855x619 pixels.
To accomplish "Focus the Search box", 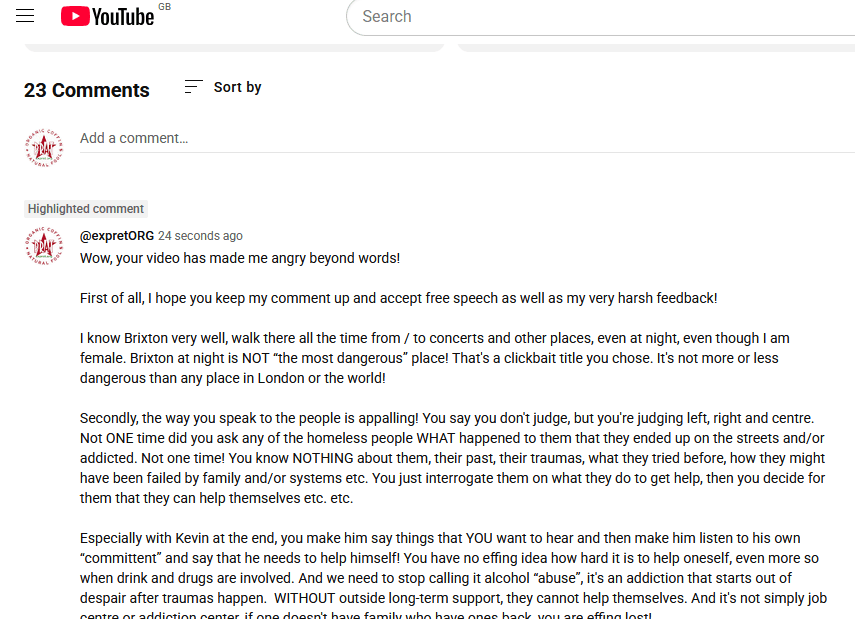I will (x=600, y=17).
